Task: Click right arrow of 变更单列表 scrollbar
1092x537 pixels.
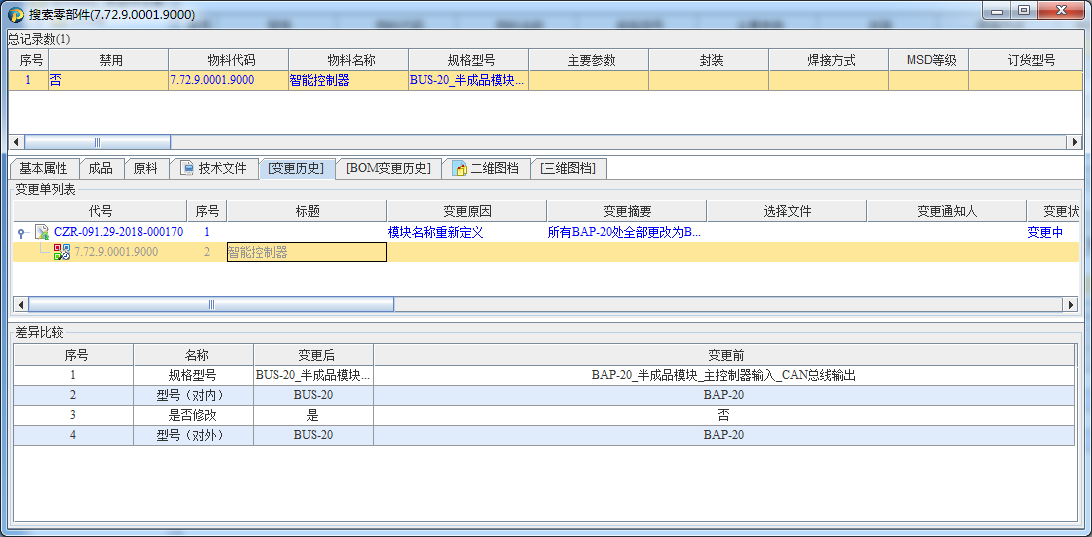Action: pyautogui.click(x=1070, y=304)
